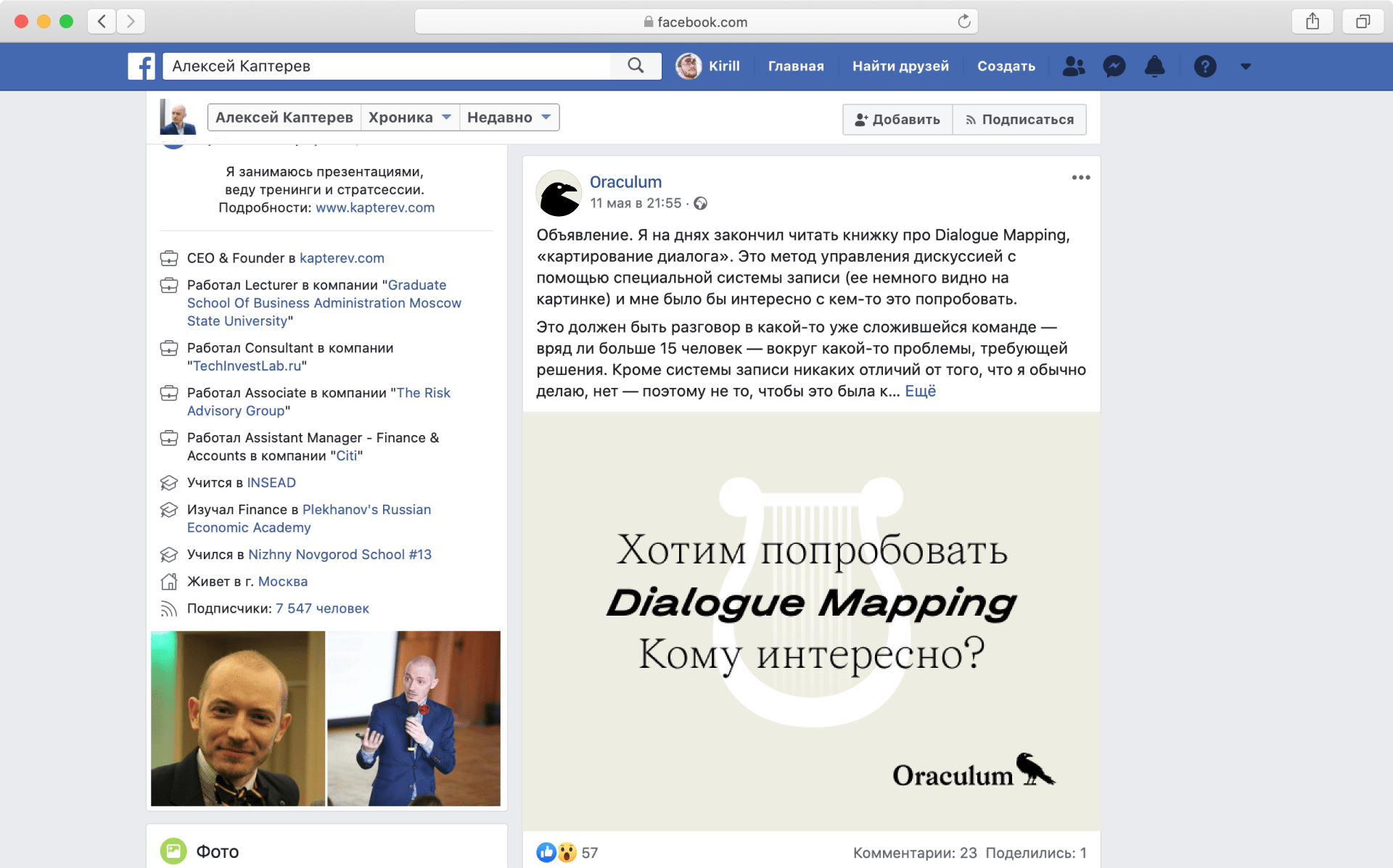Screen dimensions: 1393x868
Task: Click the green Photos section icon
Action: pyautogui.click(x=173, y=851)
